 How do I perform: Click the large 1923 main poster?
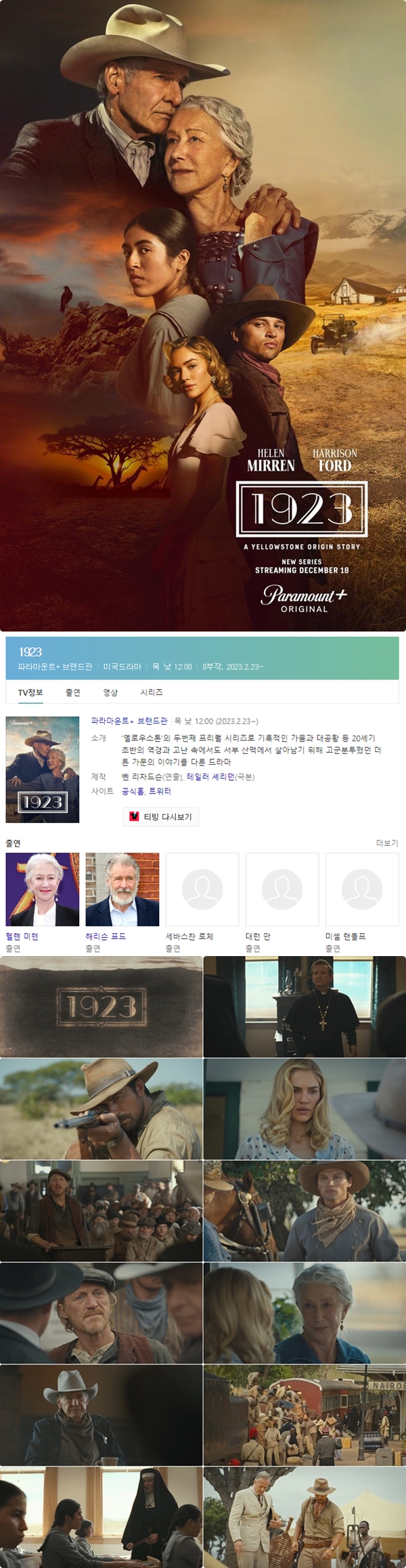(x=203, y=316)
